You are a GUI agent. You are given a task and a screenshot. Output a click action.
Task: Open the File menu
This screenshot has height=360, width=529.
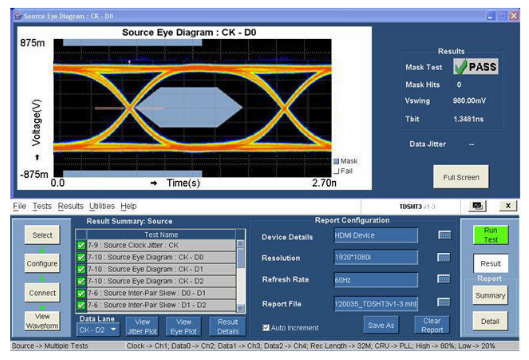(19, 206)
